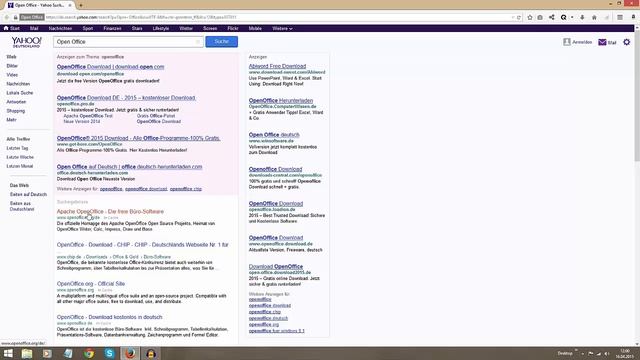Close the Open Office Yahoo tab
The height and width of the screenshot is (360, 640).
click(x=70, y=5)
